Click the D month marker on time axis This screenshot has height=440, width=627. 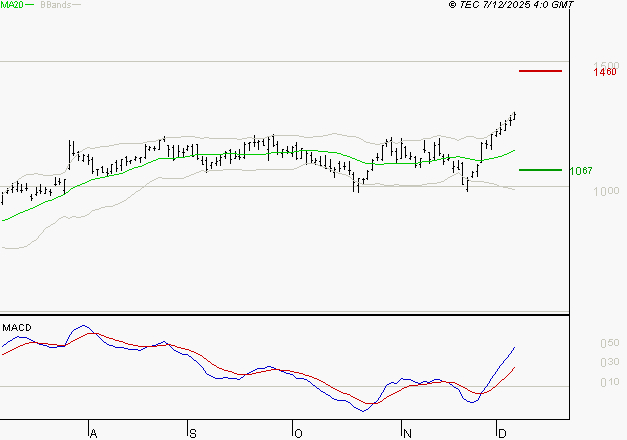click(x=500, y=433)
